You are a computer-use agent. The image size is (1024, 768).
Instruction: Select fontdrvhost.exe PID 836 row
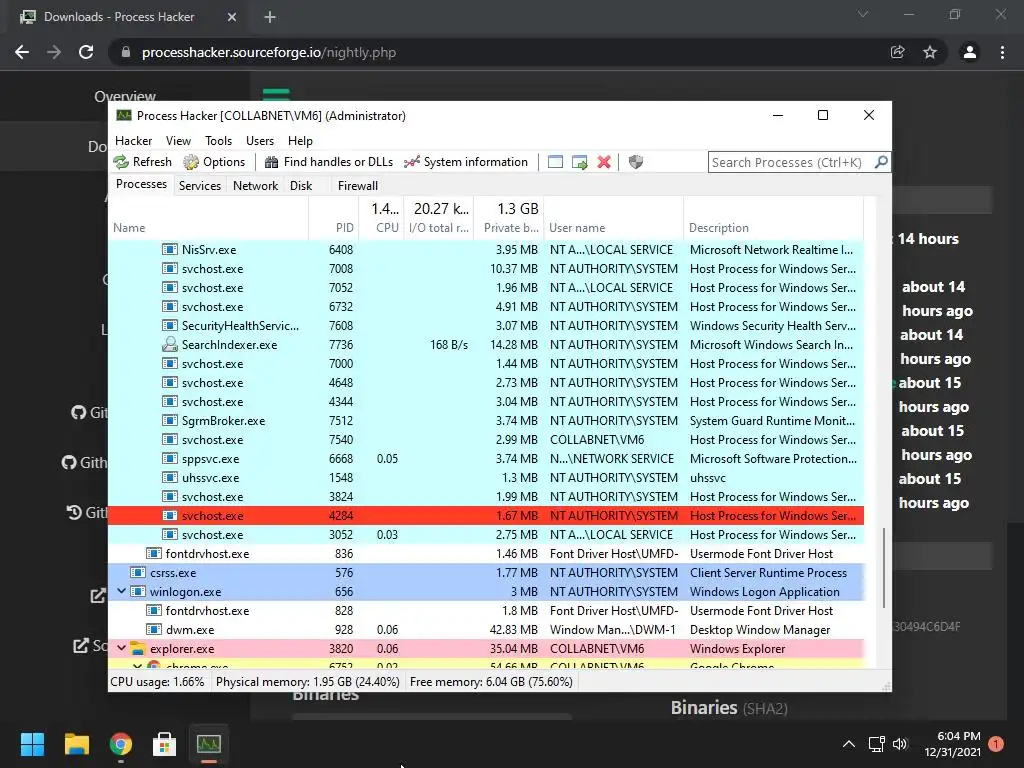(x=486, y=553)
